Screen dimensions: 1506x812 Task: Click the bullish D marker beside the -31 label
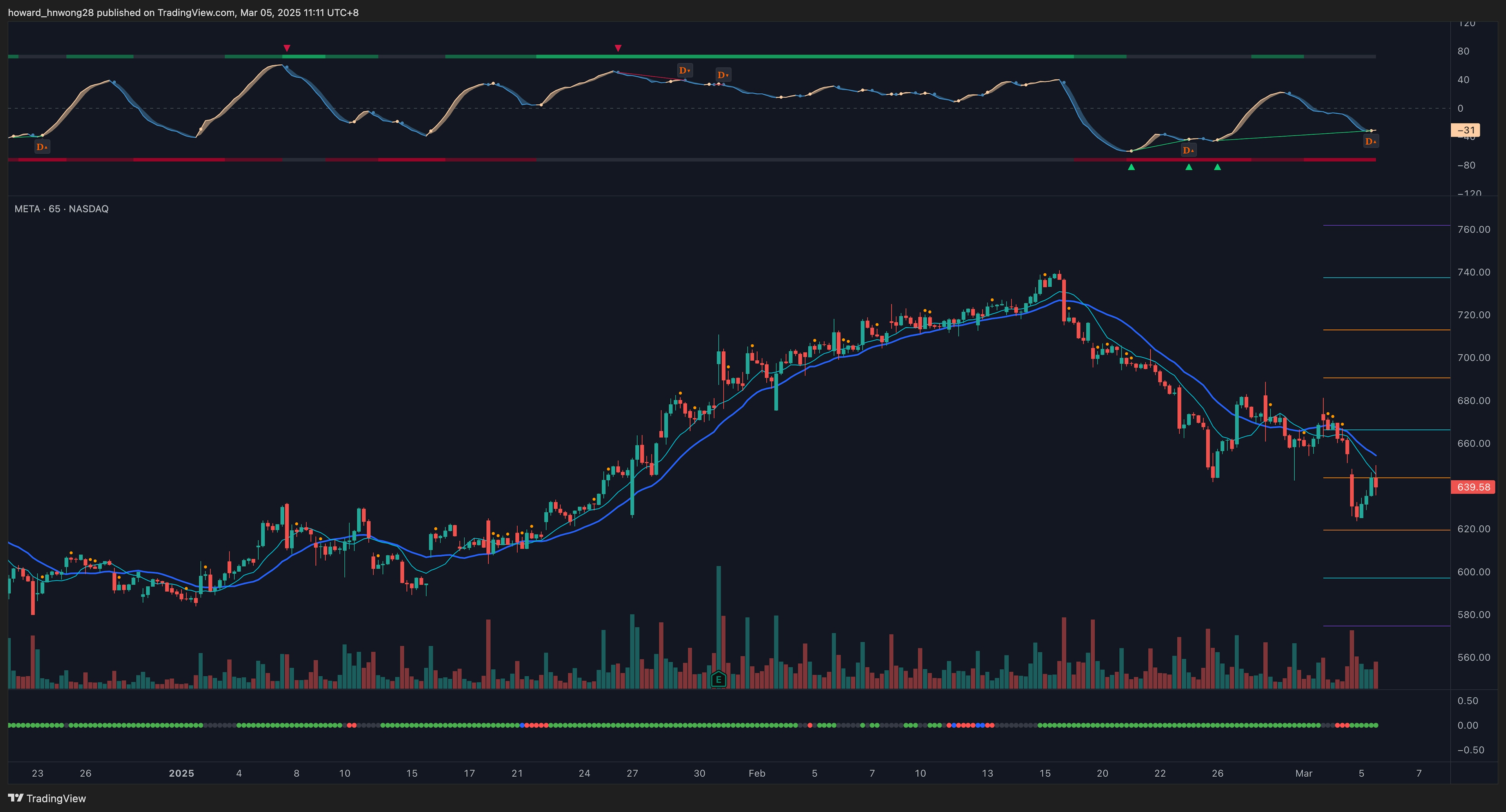(x=1370, y=141)
